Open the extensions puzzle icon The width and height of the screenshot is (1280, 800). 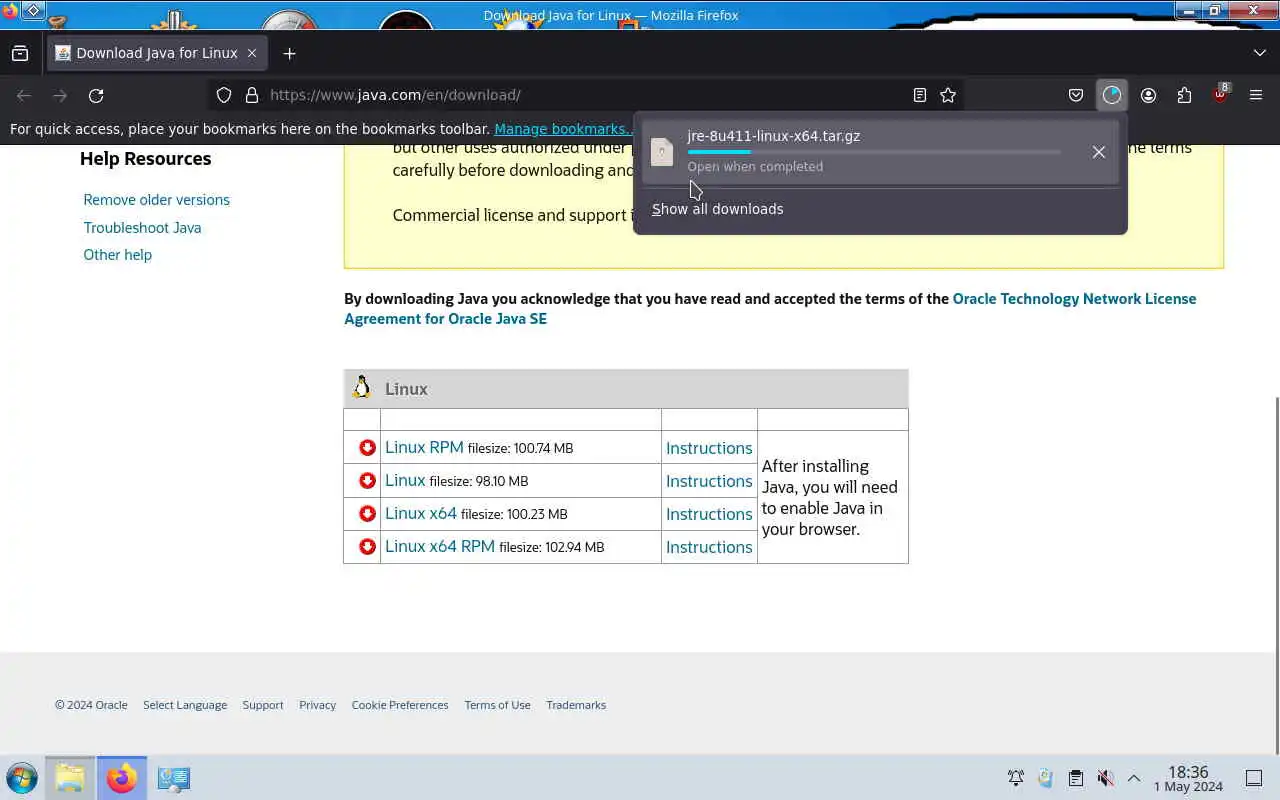click(1184, 95)
